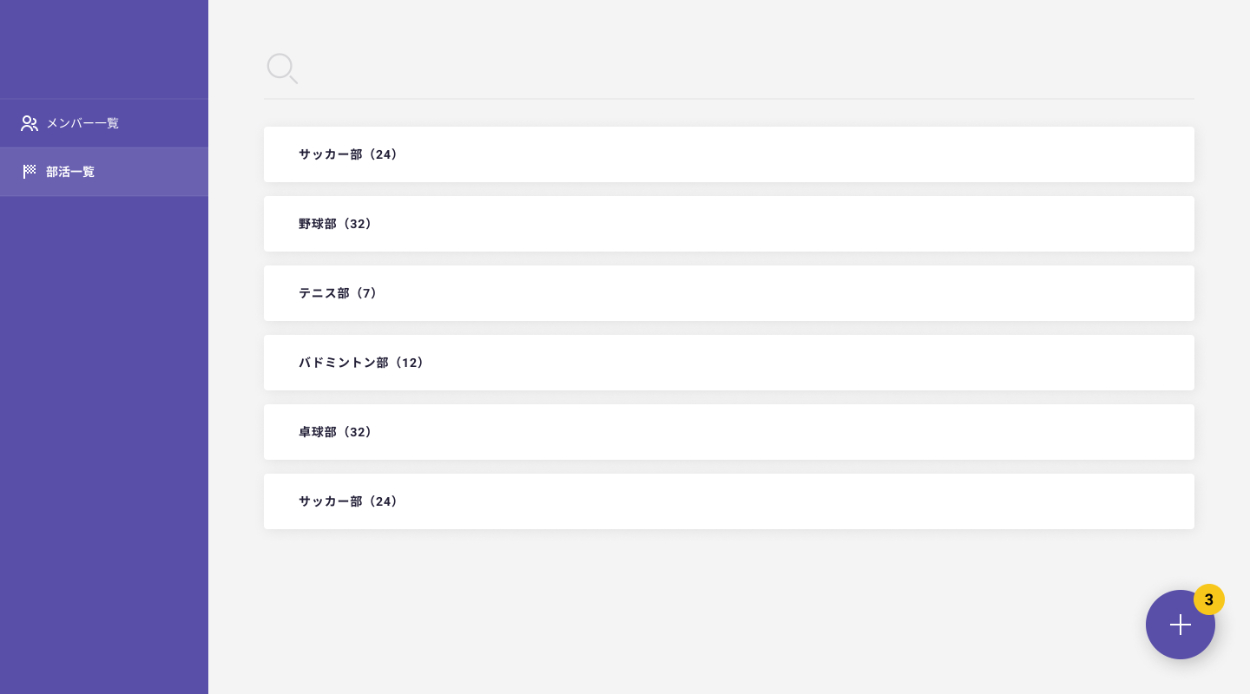Focus the search input field
Screen dimensions: 1250x694
740,68
